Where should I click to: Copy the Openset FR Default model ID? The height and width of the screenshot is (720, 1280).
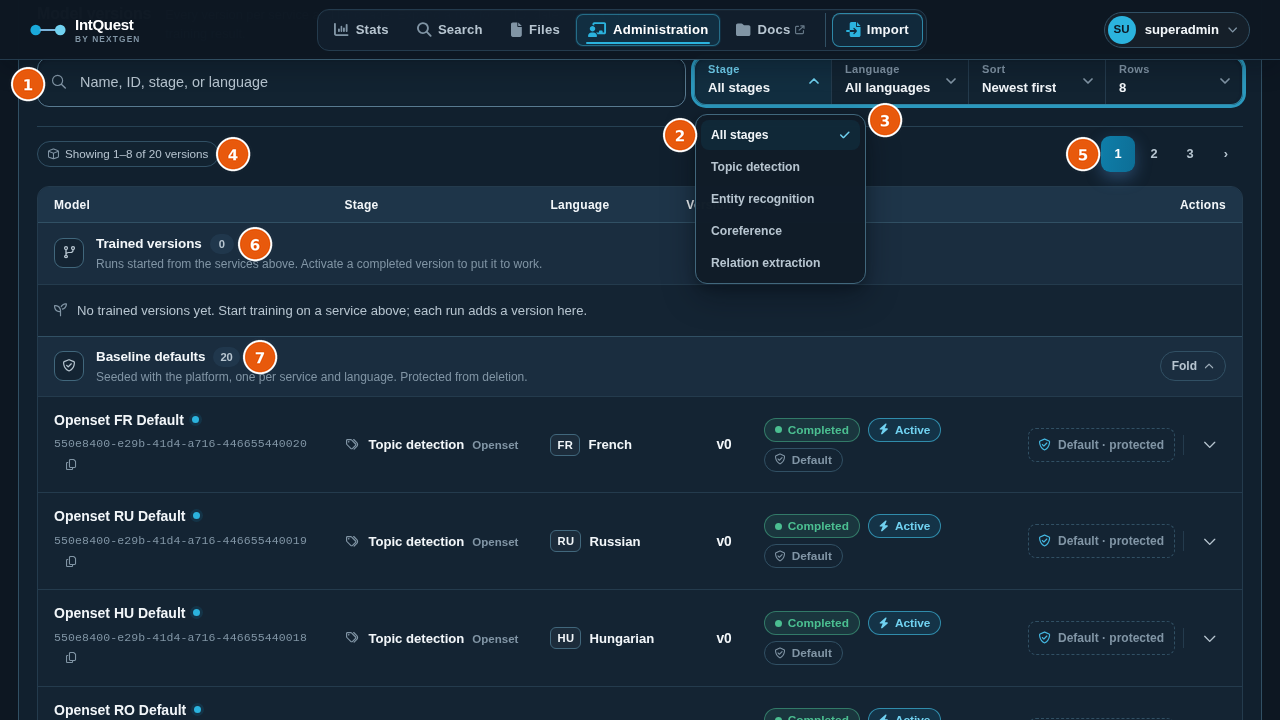[71, 465]
